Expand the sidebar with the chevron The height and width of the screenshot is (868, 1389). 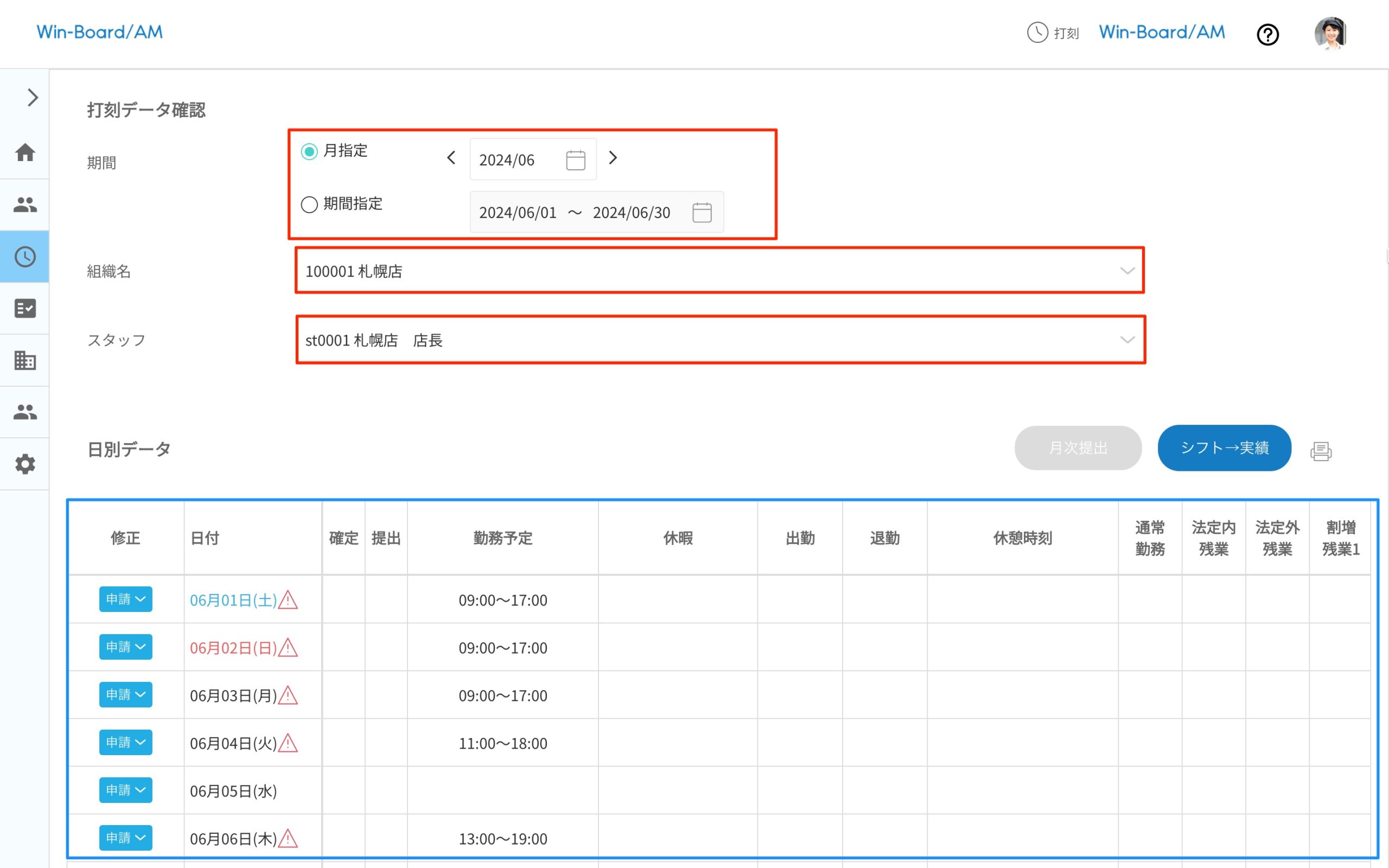[32, 98]
